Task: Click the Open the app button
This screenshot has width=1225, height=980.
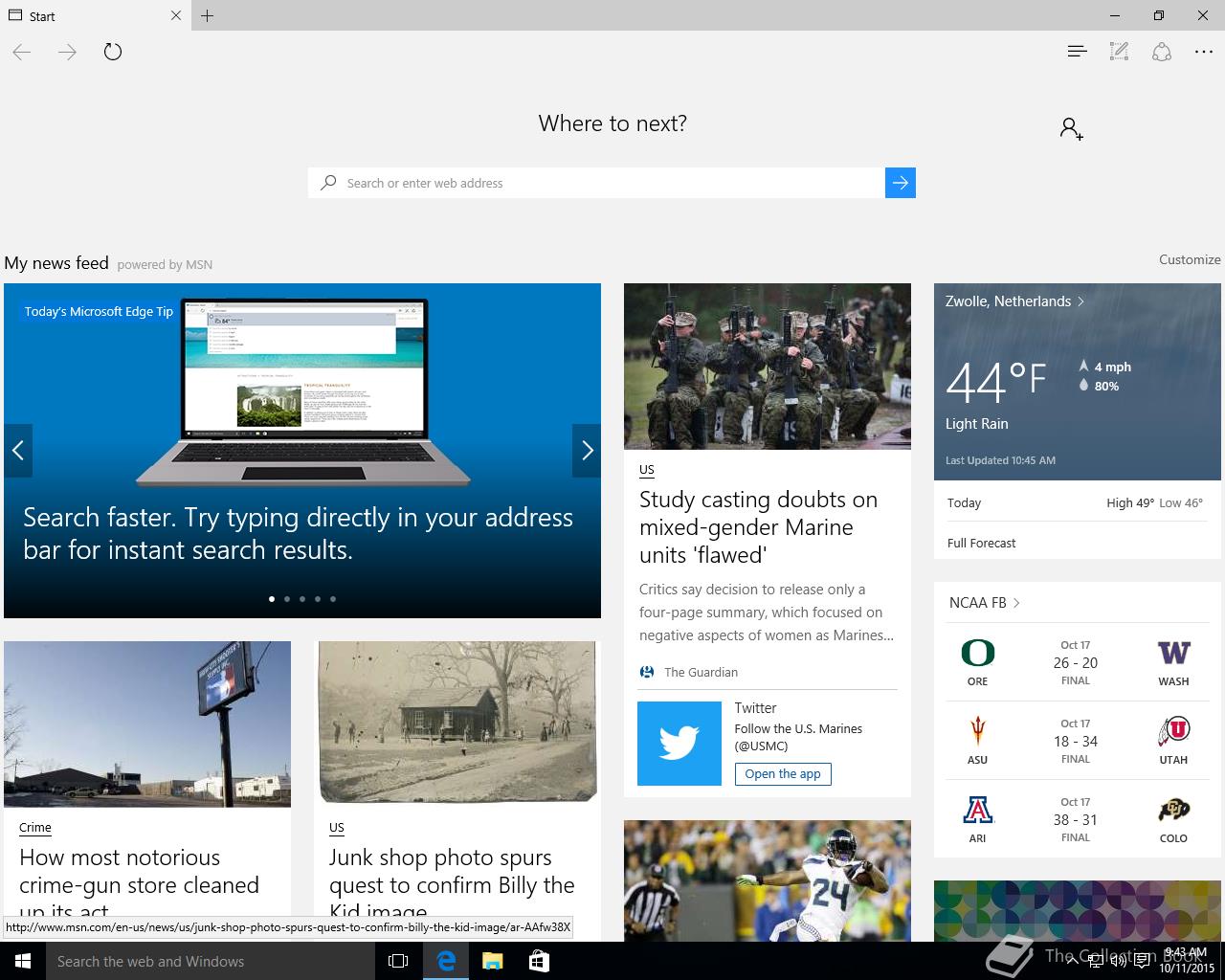Action: tap(783, 773)
